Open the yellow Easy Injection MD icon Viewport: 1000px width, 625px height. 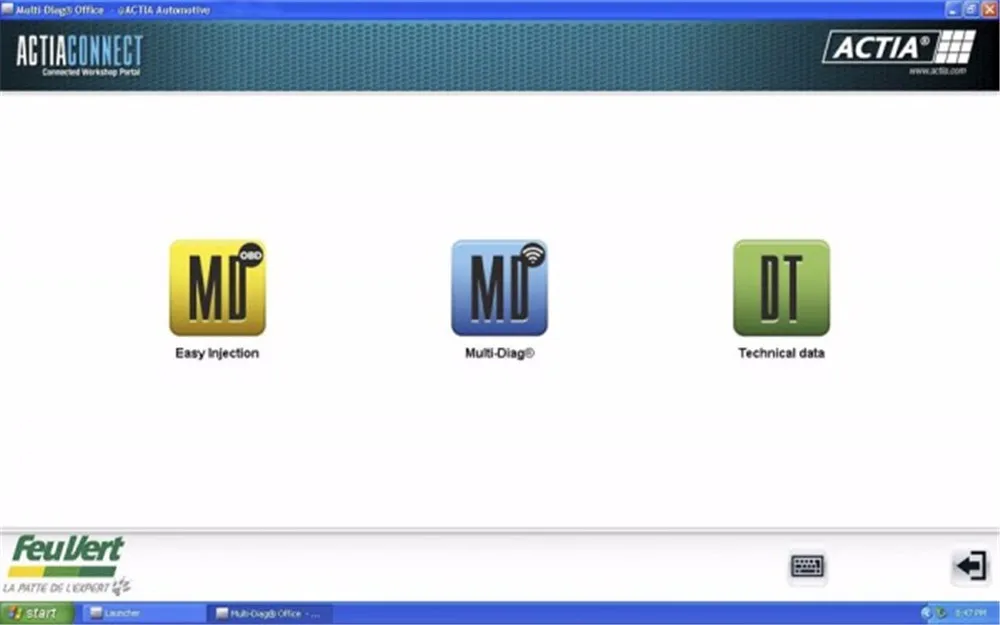click(217, 288)
